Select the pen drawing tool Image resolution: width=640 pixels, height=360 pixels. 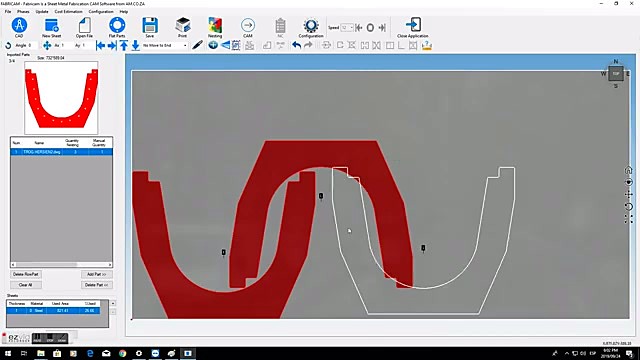tap(198, 45)
